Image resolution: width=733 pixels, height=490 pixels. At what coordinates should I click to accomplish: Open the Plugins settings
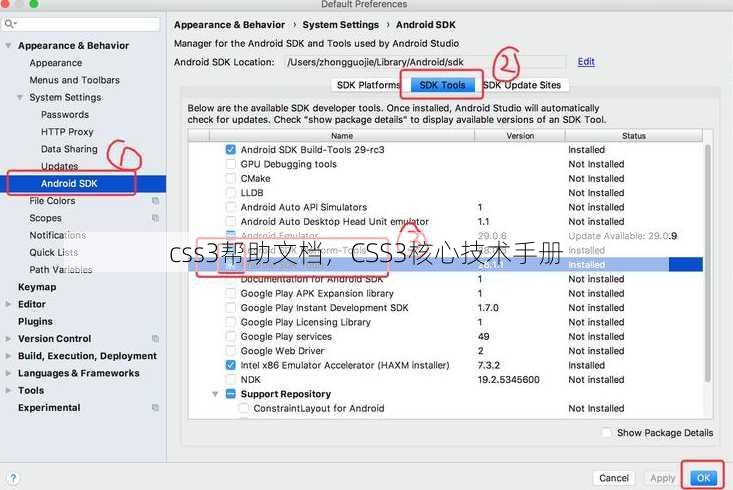[x=35, y=321]
